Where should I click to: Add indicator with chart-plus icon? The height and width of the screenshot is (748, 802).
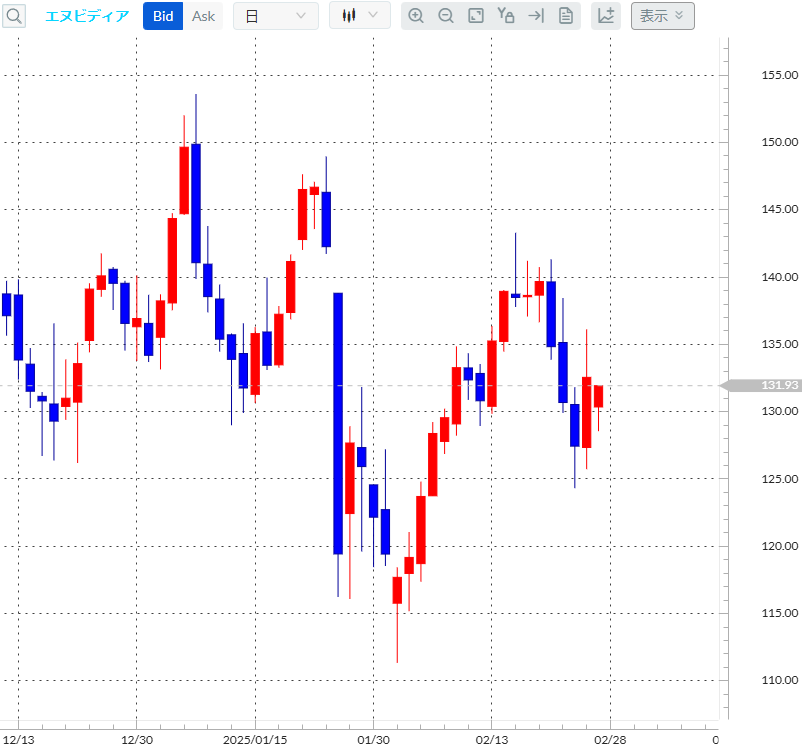point(606,16)
